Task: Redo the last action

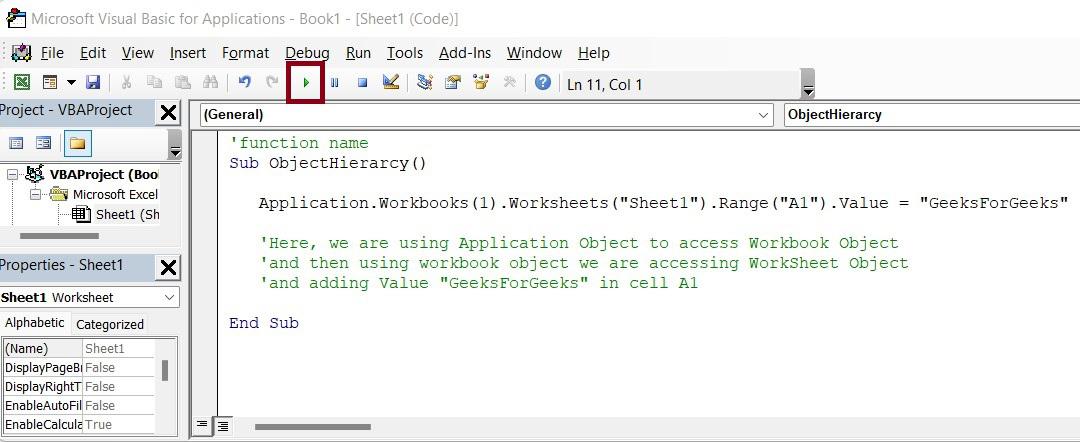Action: (x=272, y=83)
